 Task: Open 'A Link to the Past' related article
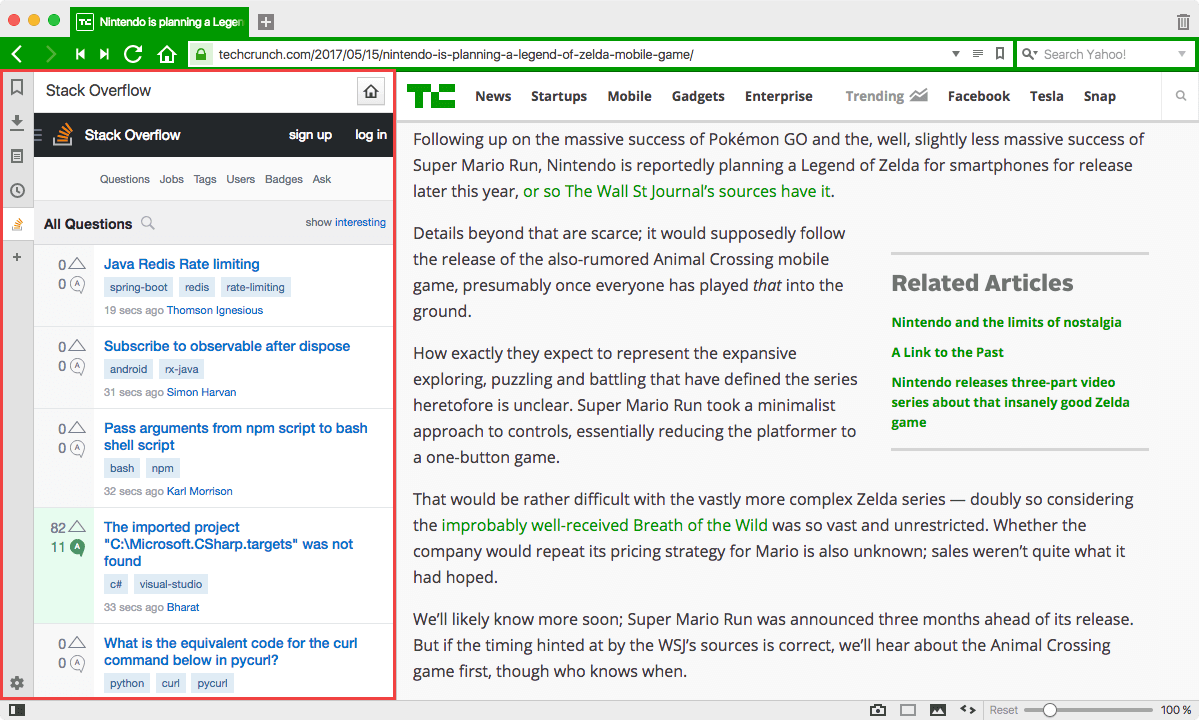(947, 352)
